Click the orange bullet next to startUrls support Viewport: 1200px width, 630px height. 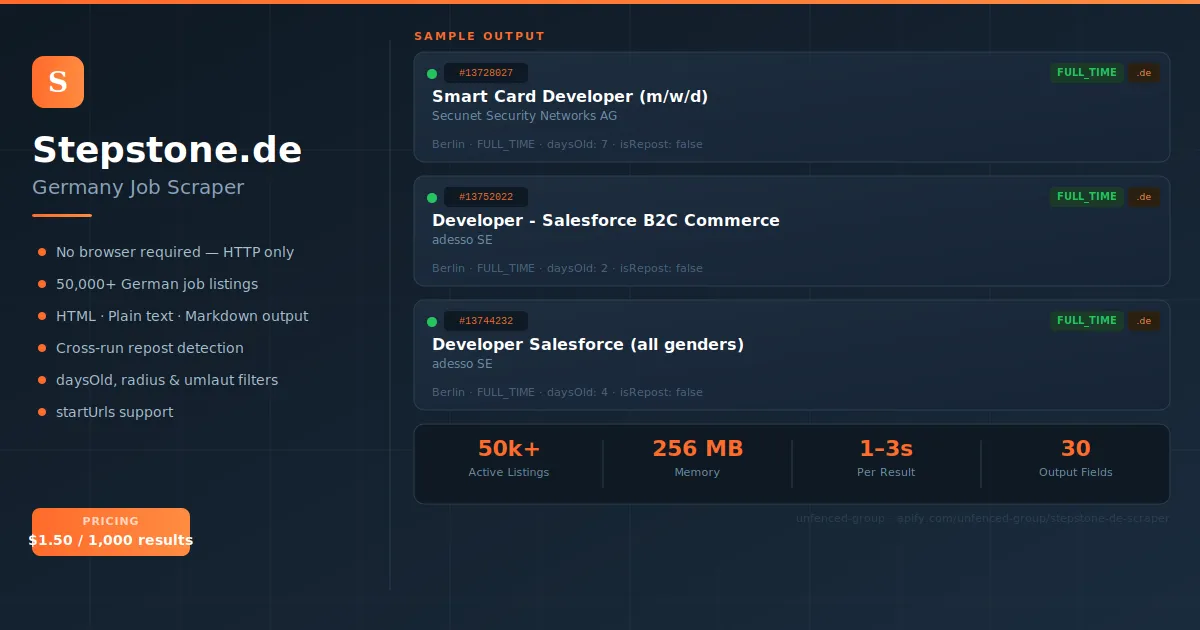click(42, 412)
